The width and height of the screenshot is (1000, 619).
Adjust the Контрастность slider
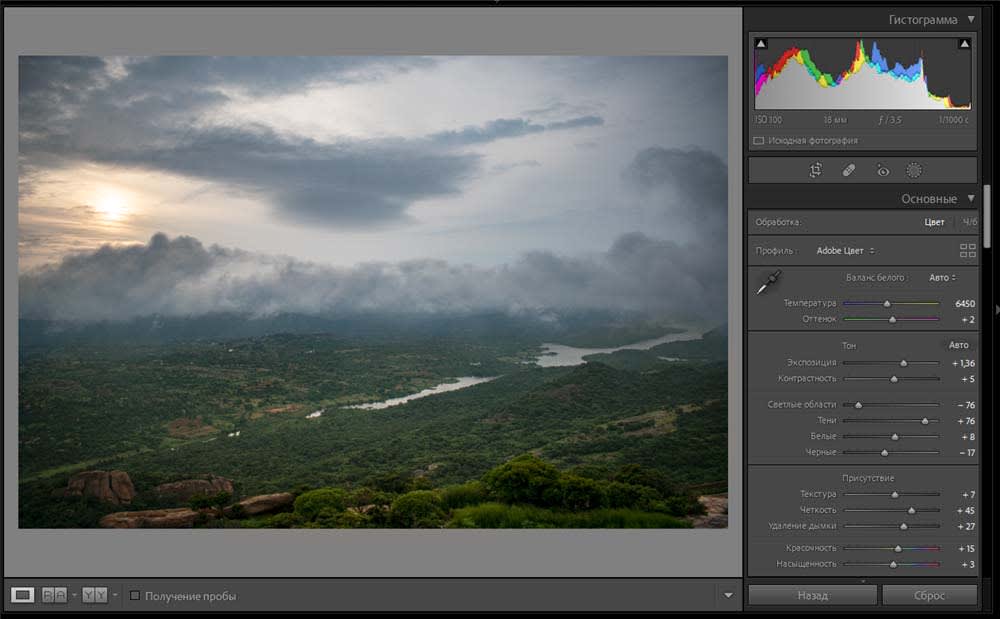point(893,379)
